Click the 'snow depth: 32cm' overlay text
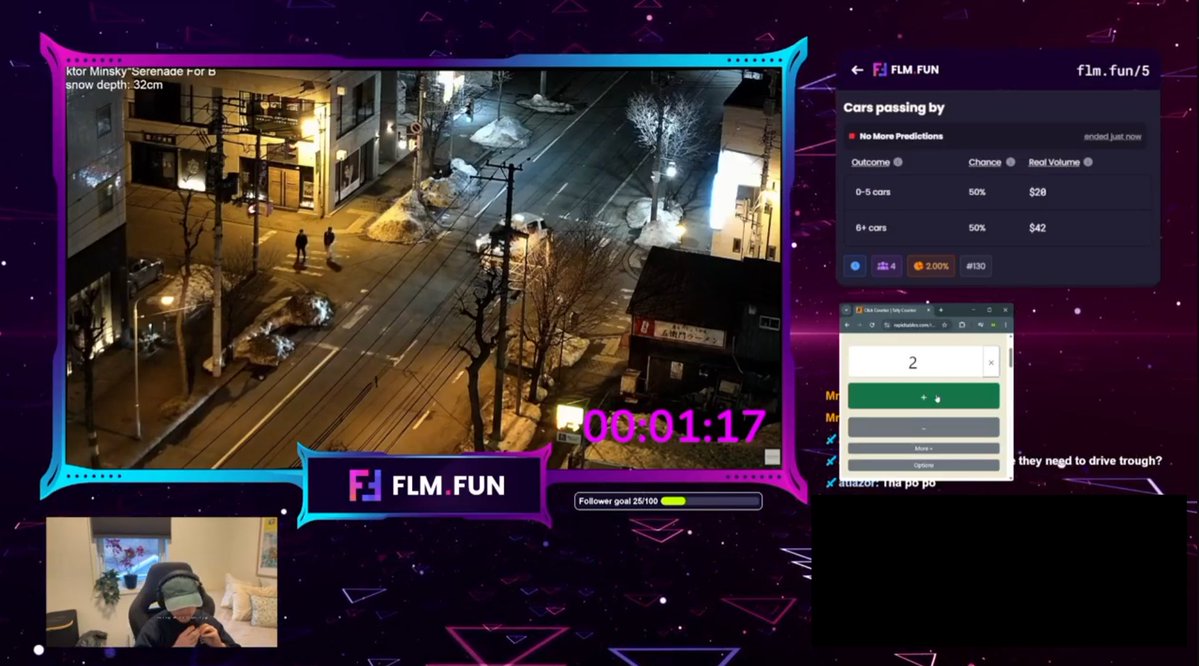This screenshot has width=1199, height=666. tap(115, 85)
